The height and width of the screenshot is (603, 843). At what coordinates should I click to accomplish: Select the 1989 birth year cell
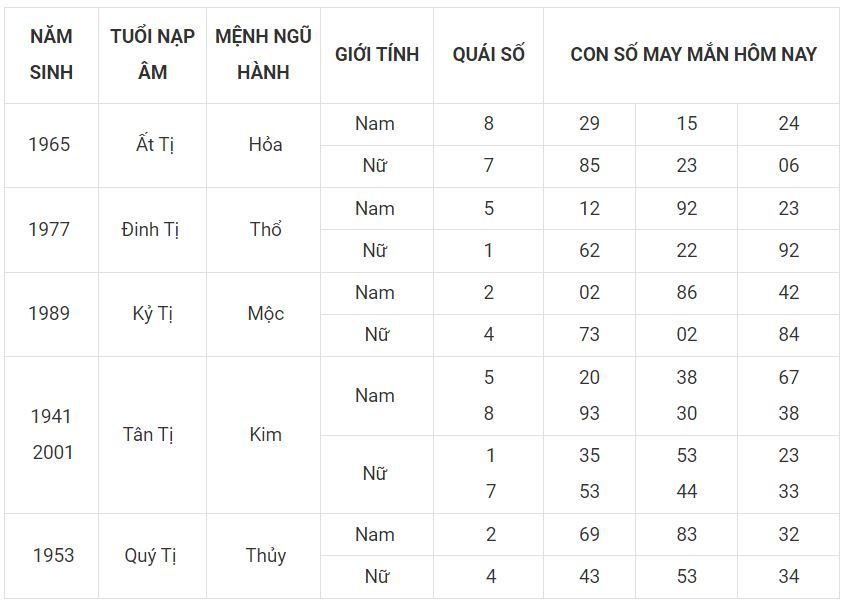[49, 314]
